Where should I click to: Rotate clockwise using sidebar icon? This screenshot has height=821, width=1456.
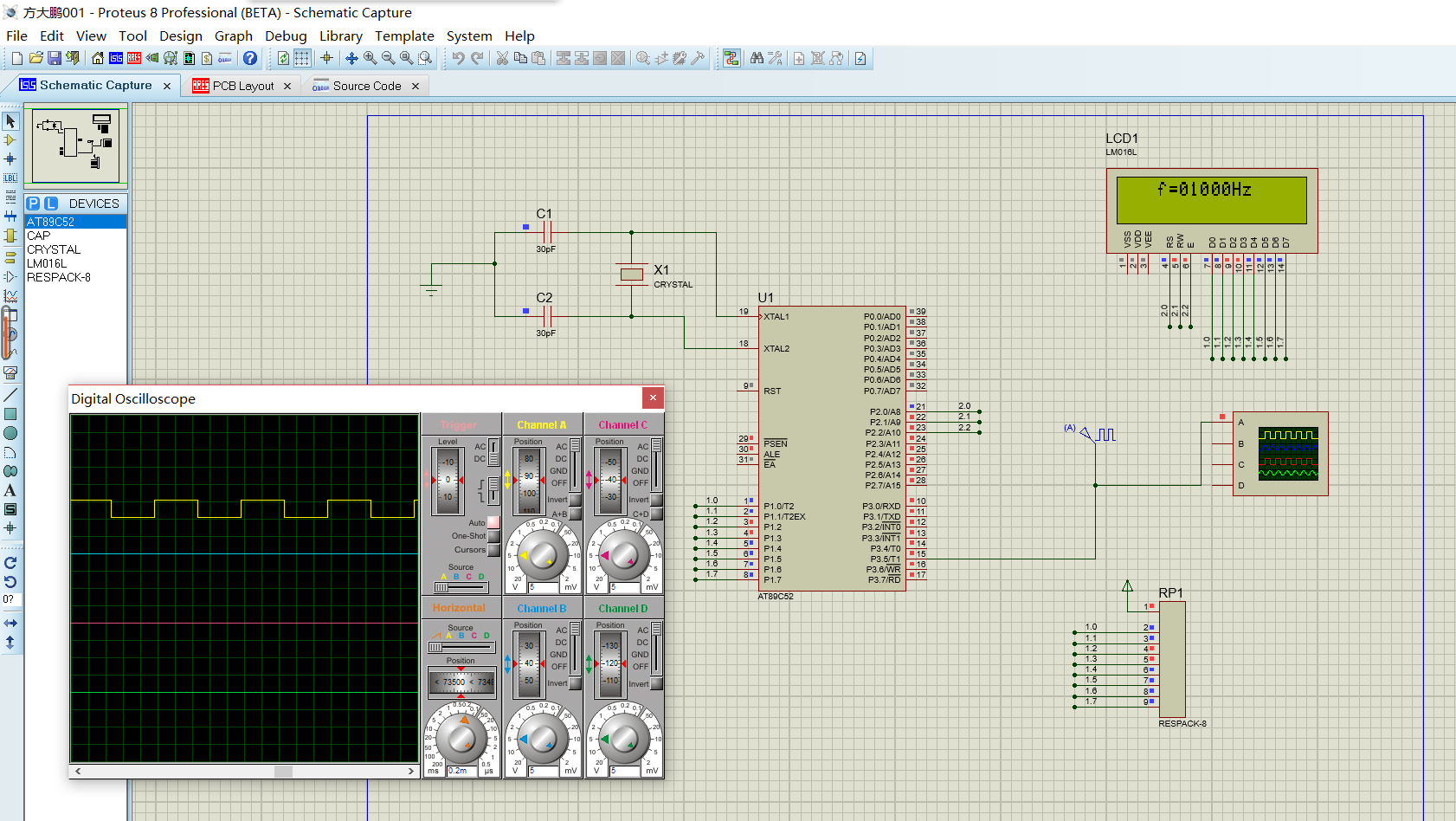tap(10, 563)
